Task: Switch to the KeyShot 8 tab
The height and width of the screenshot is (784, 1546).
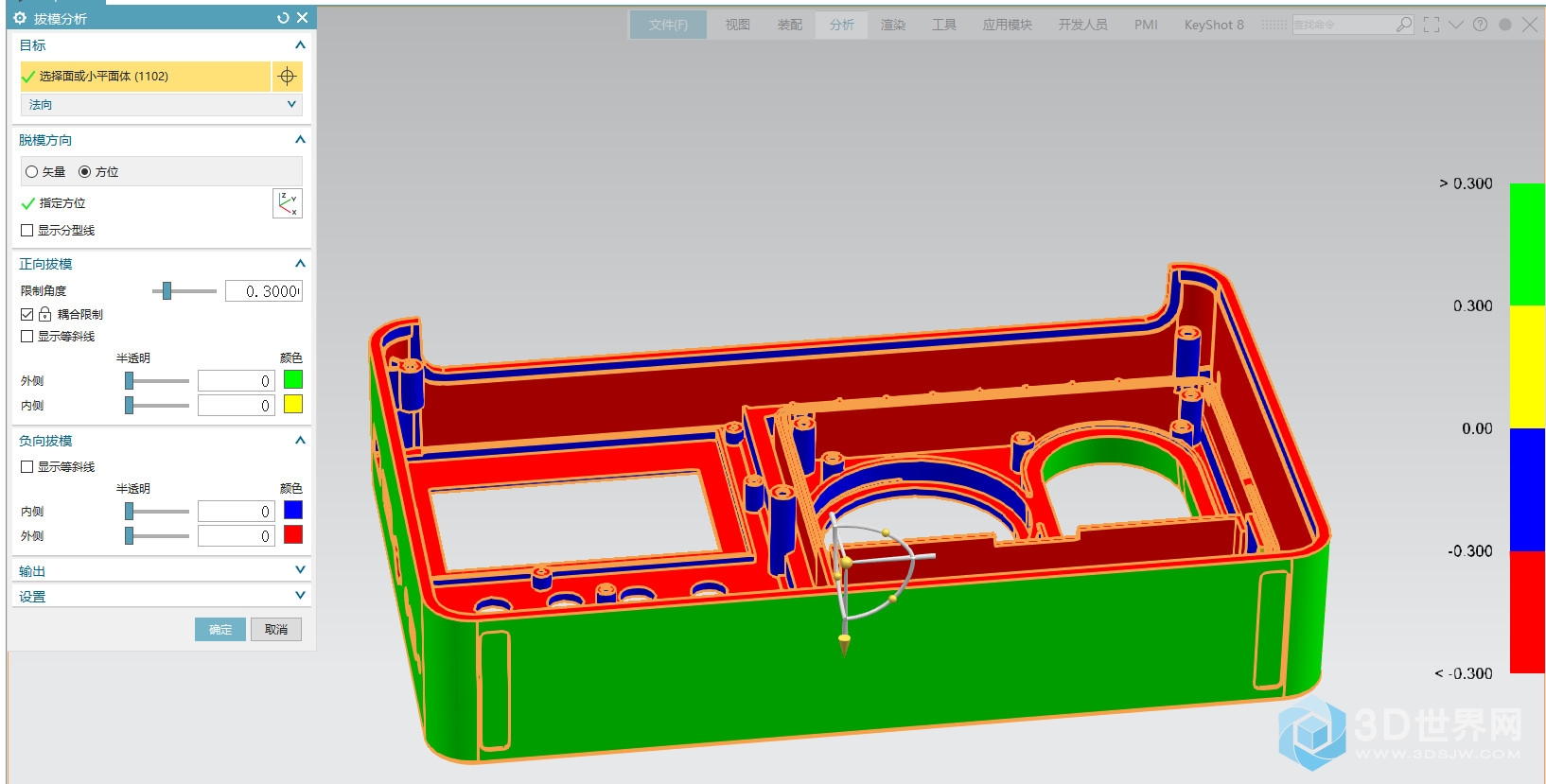Action: (x=1214, y=25)
